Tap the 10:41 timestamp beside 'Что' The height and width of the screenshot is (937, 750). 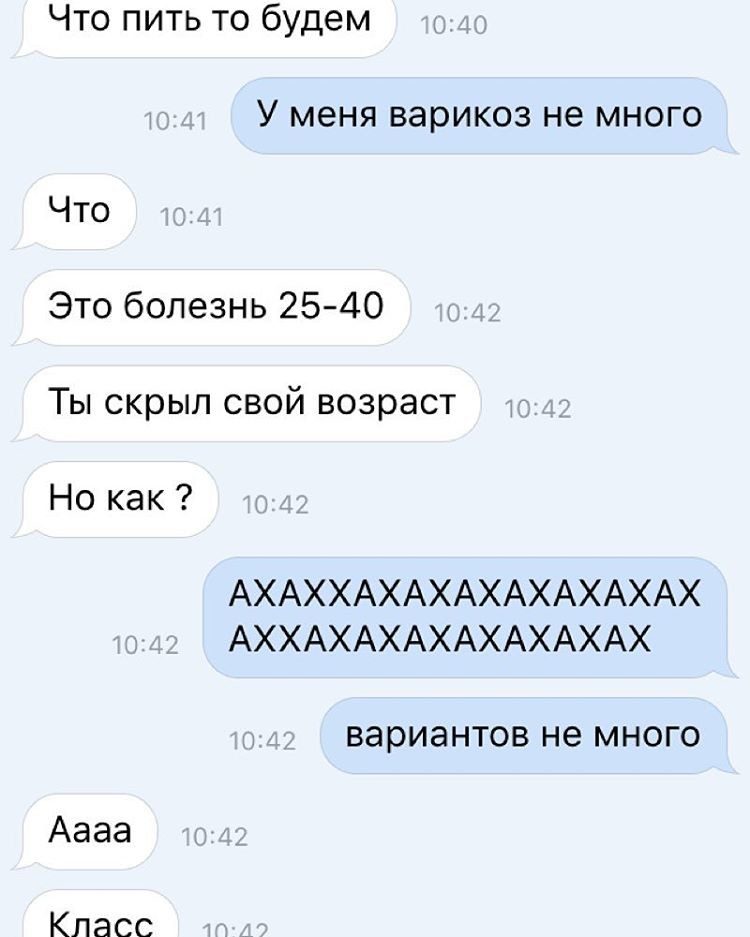pyautogui.click(x=191, y=217)
